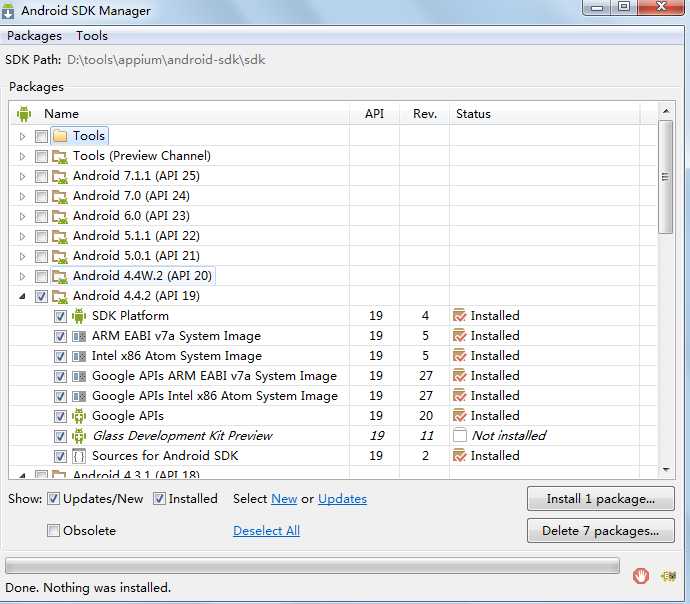Click the Installed status icon for Sources for Android SDK

click(459, 456)
